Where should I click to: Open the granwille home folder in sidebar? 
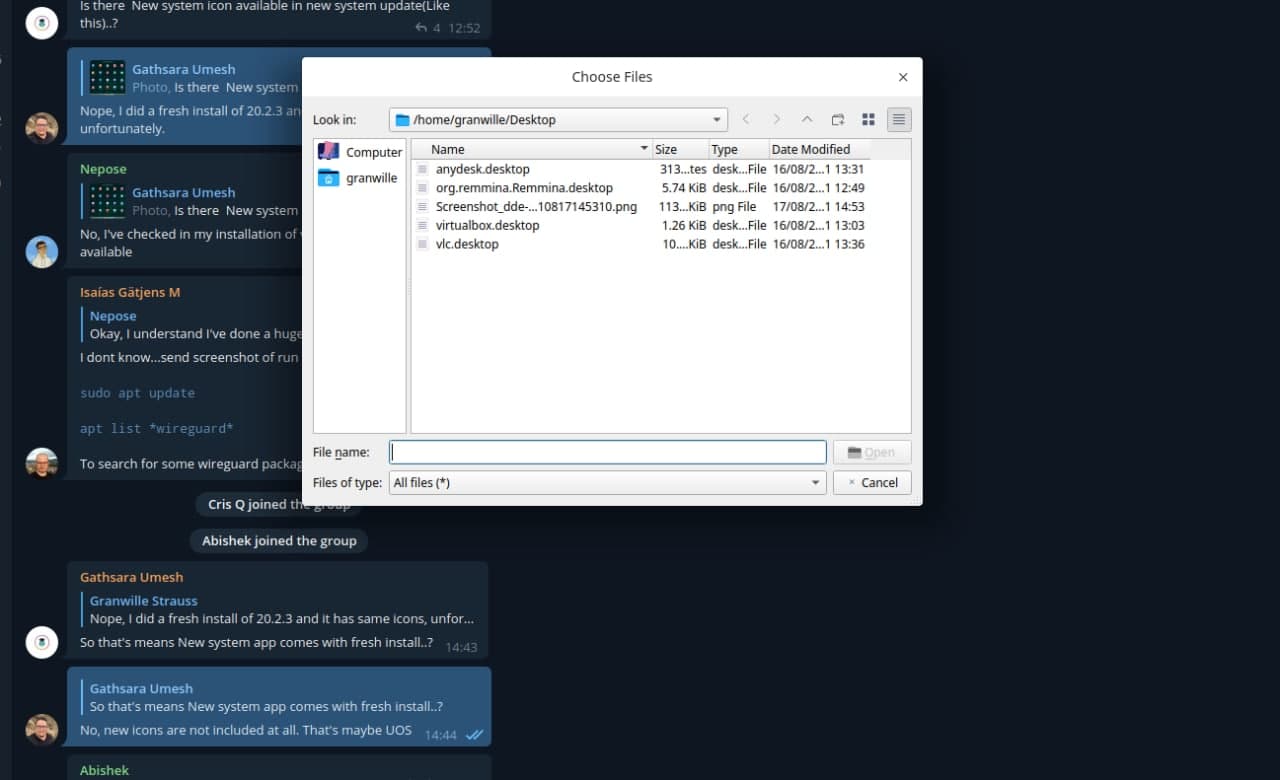[x=358, y=178]
